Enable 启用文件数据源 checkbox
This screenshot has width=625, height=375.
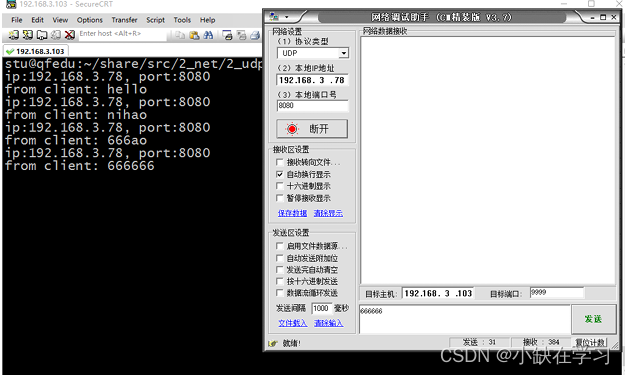click(x=279, y=246)
